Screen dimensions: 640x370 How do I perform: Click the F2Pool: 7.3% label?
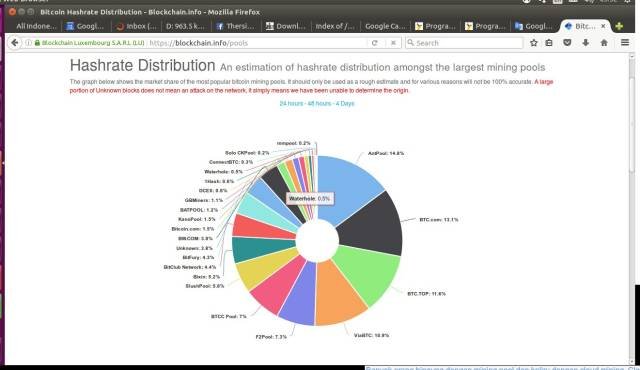(x=271, y=337)
